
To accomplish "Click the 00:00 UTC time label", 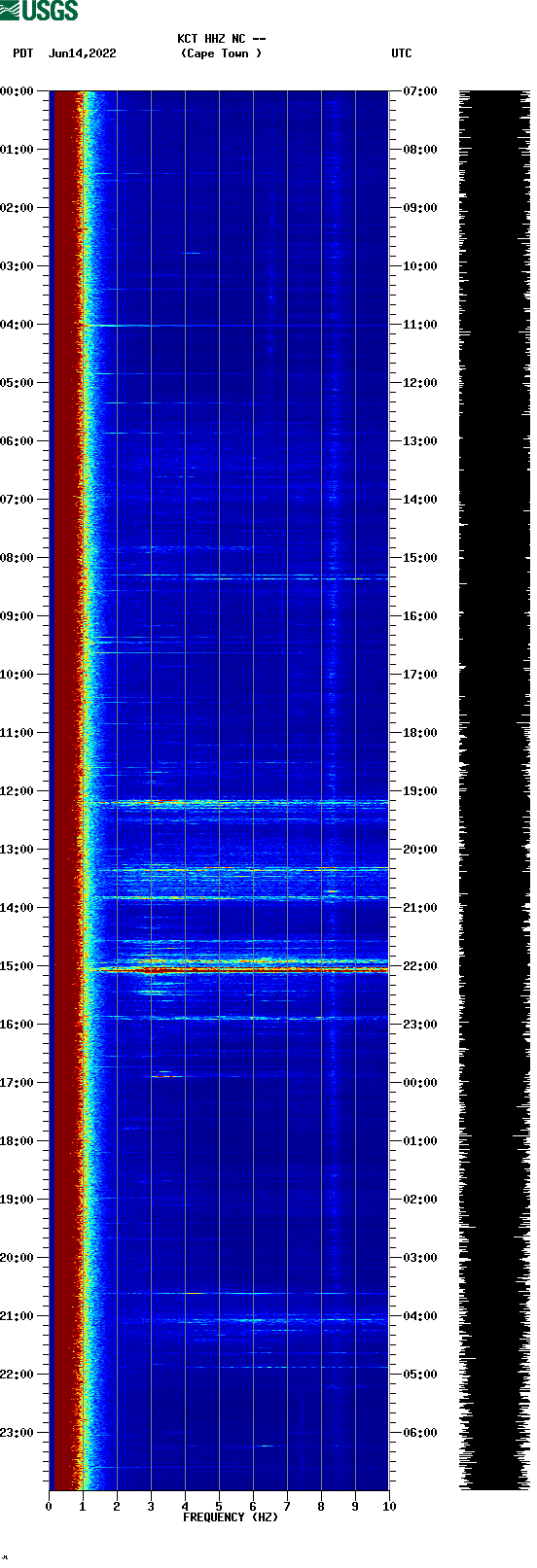I will coord(420,1083).
